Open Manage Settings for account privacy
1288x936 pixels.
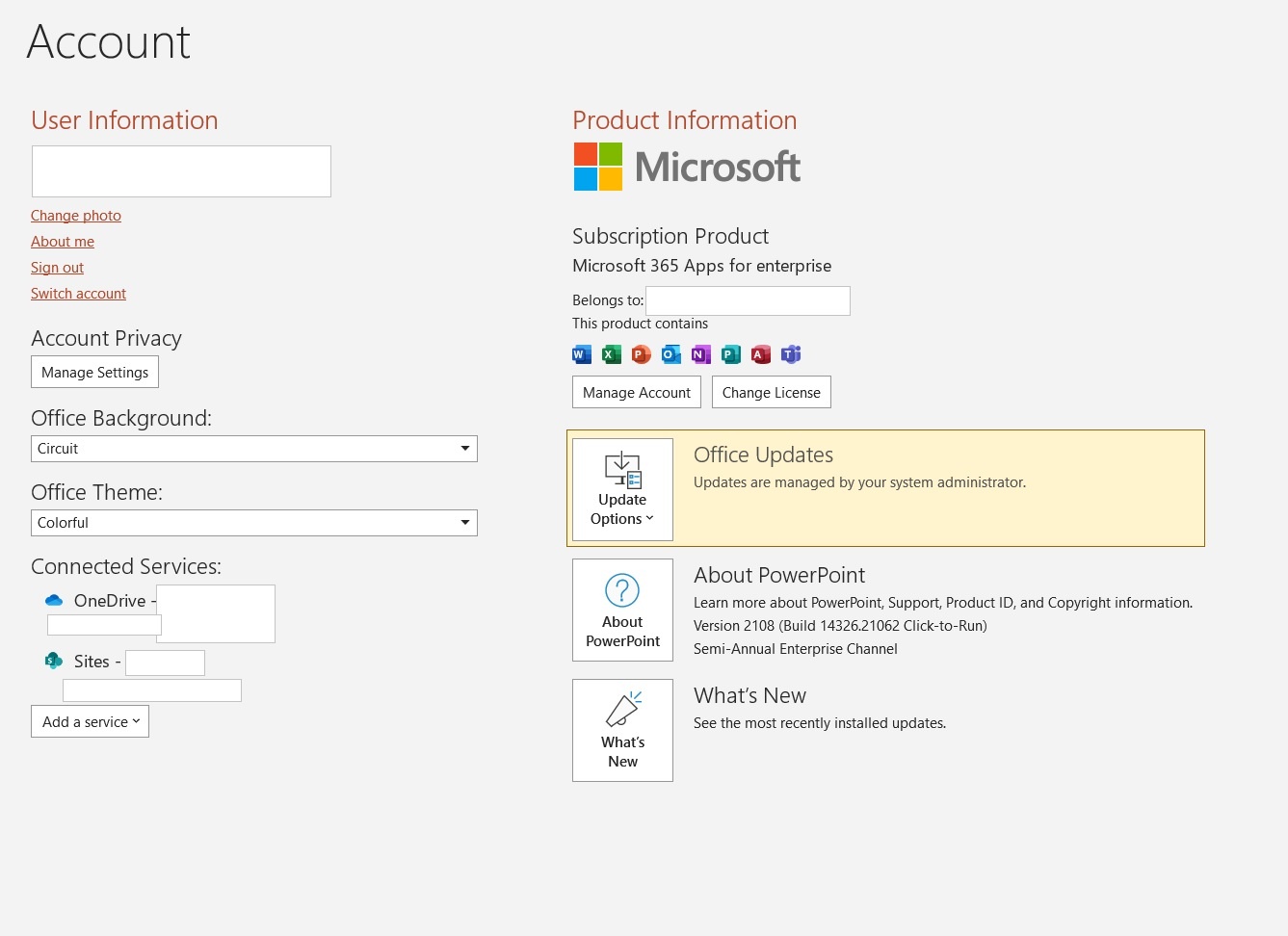[94, 372]
